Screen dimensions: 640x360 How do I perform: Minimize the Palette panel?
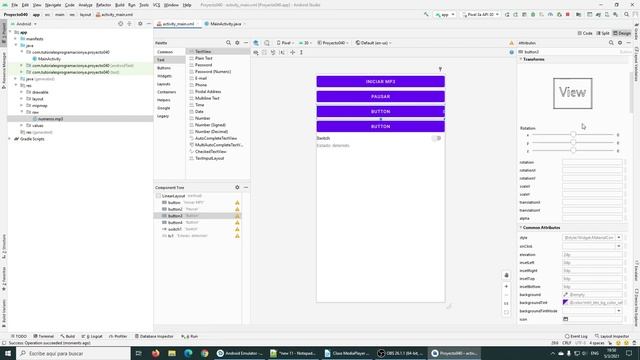click(246, 42)
